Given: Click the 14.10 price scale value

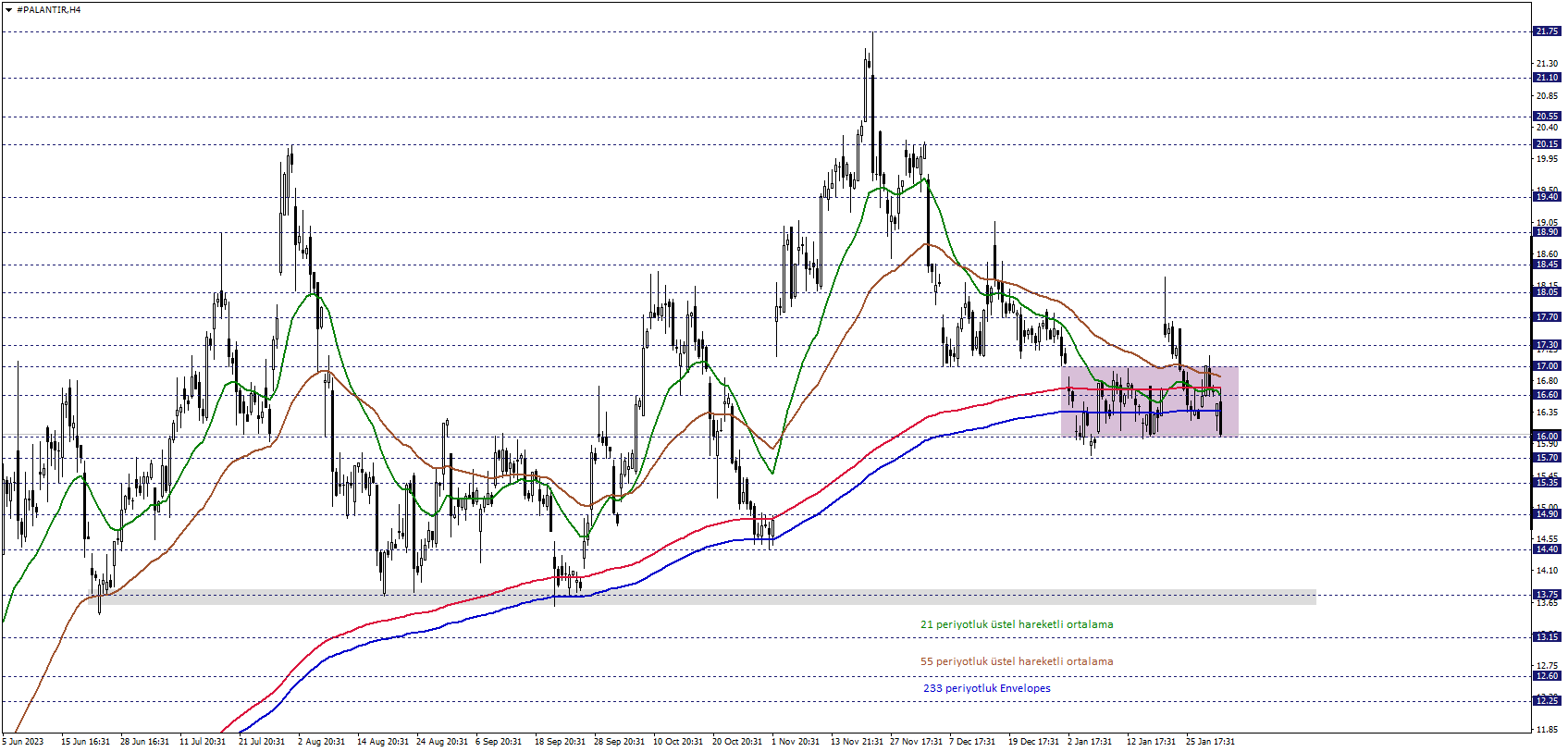Looking at the screenshot, I should 1547,571.
